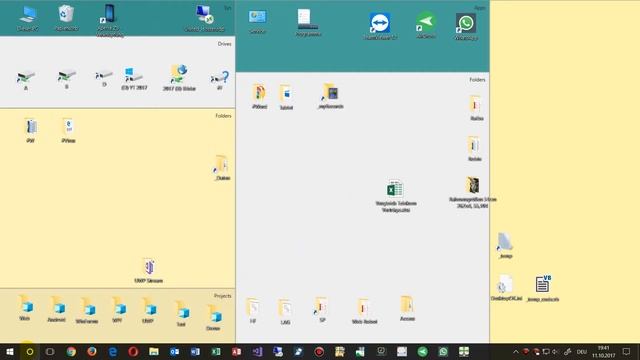640x360 pixels.
Task: Open the Excel workbook file on desktop
Action: [396, 196]
